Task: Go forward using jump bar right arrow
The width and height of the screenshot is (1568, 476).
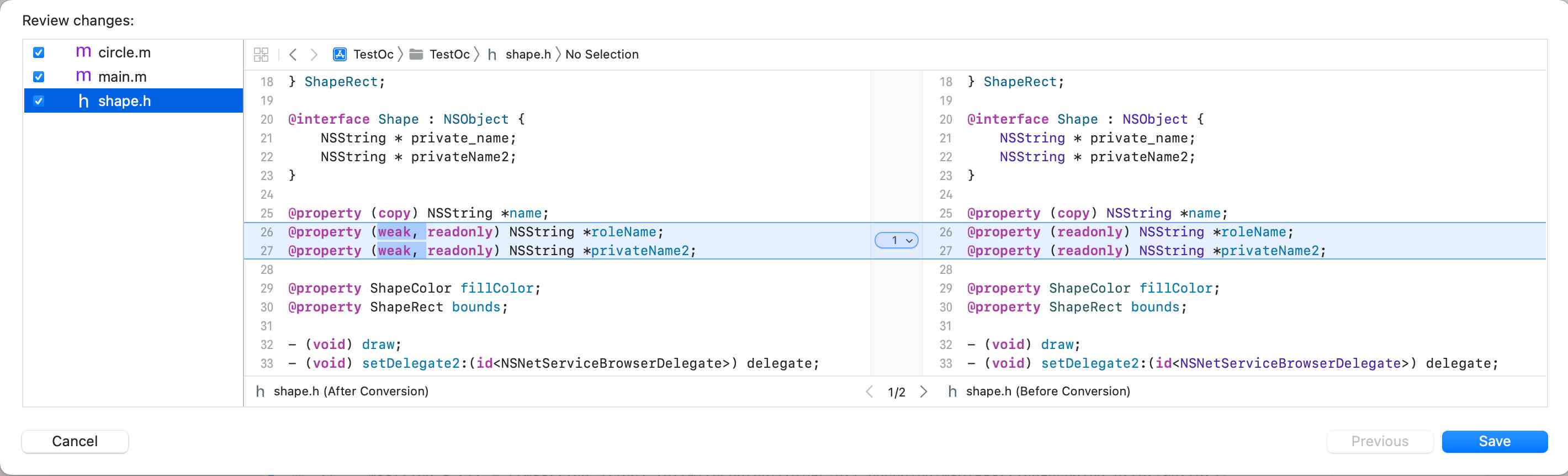Action: [x=314, y=55]
